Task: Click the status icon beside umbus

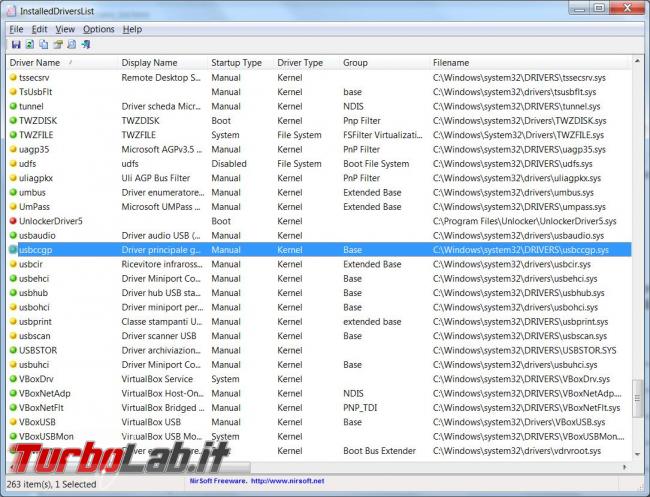Action: [13, 192]
